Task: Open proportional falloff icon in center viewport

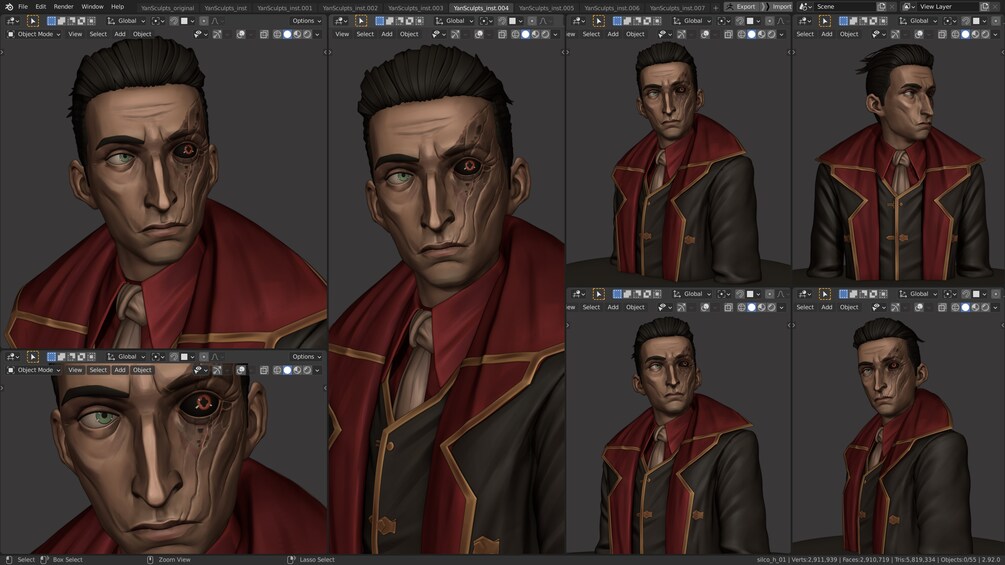Action: (544, 20)
